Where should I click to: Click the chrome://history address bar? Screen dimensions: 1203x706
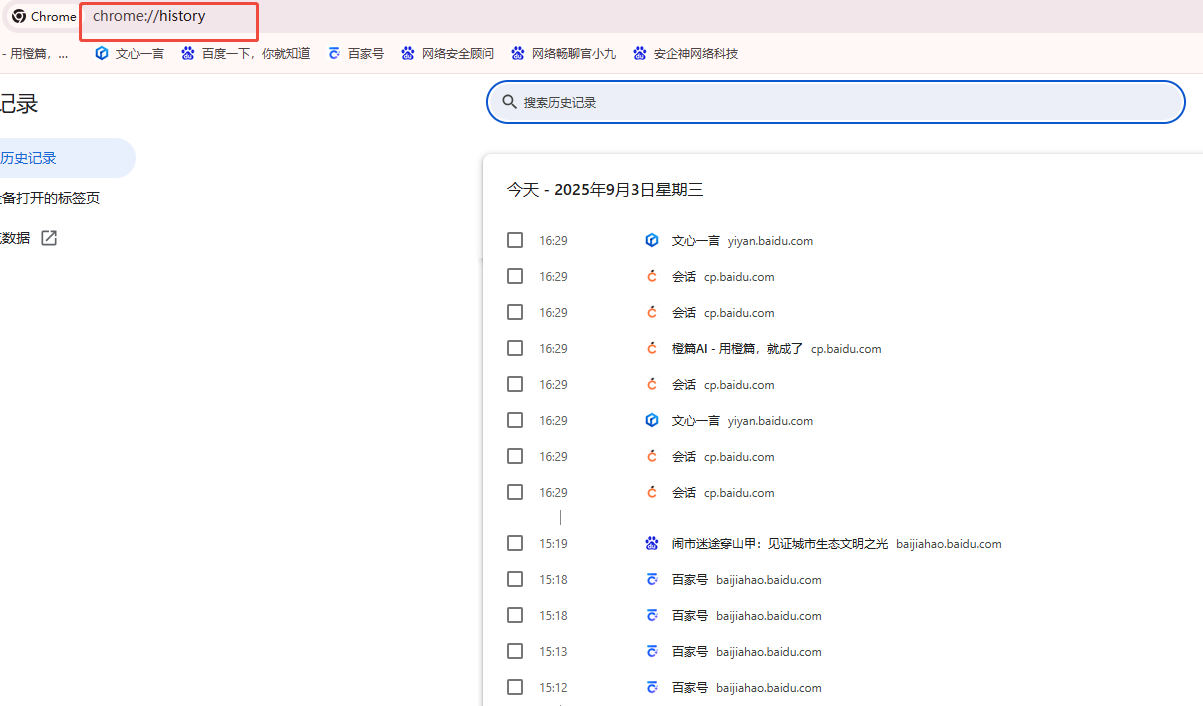(168, 17)
